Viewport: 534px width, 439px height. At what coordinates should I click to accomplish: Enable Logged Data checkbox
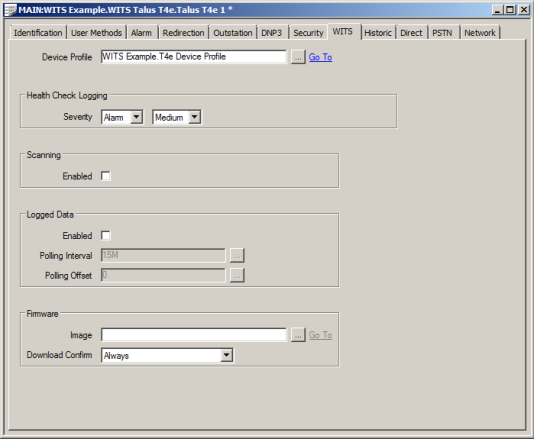[x=106, y=235]
